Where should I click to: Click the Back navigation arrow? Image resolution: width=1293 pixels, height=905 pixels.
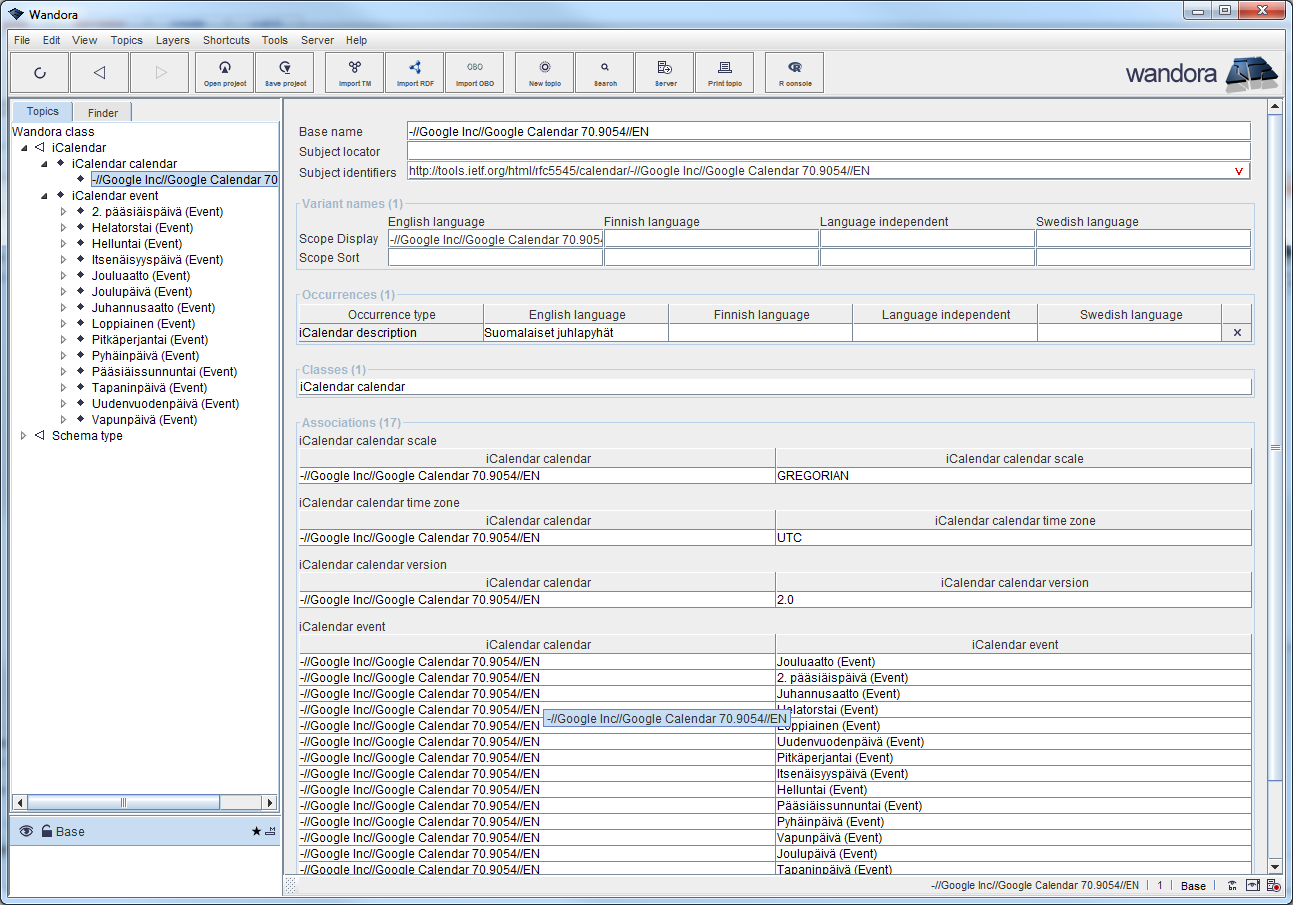[x=99, y=72]
